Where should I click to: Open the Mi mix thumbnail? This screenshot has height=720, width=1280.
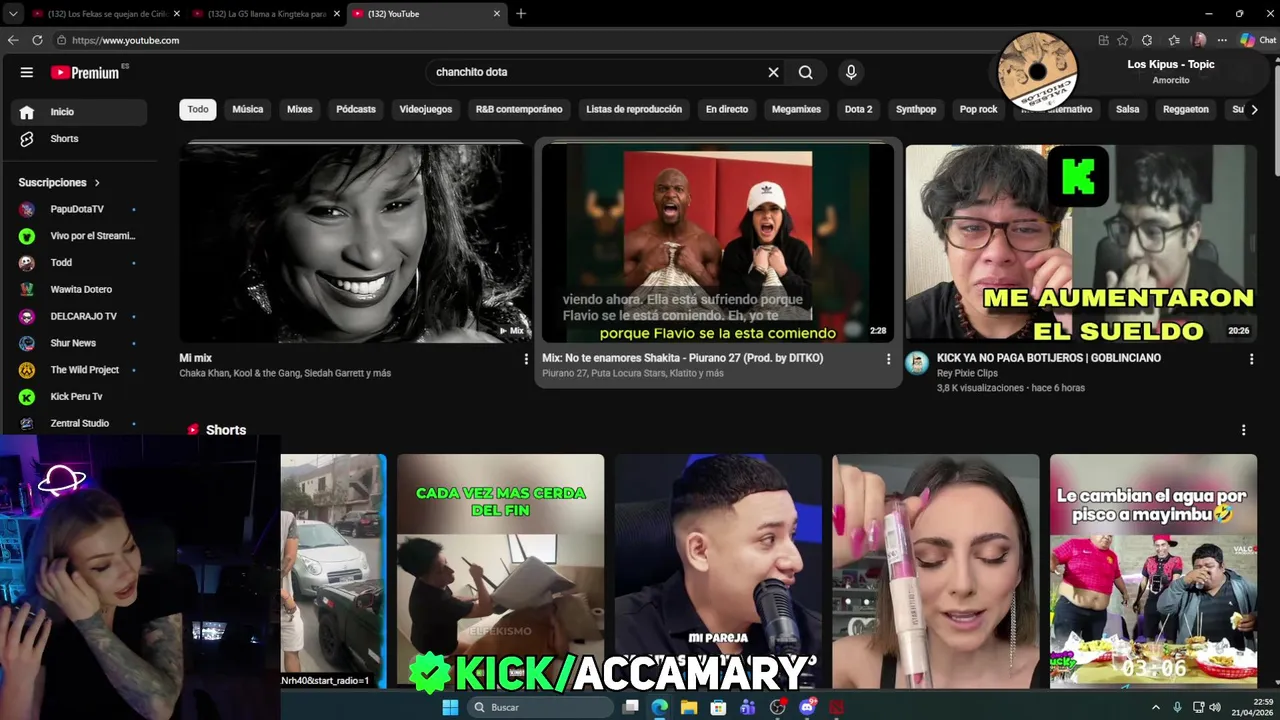[x=356, y=243]
